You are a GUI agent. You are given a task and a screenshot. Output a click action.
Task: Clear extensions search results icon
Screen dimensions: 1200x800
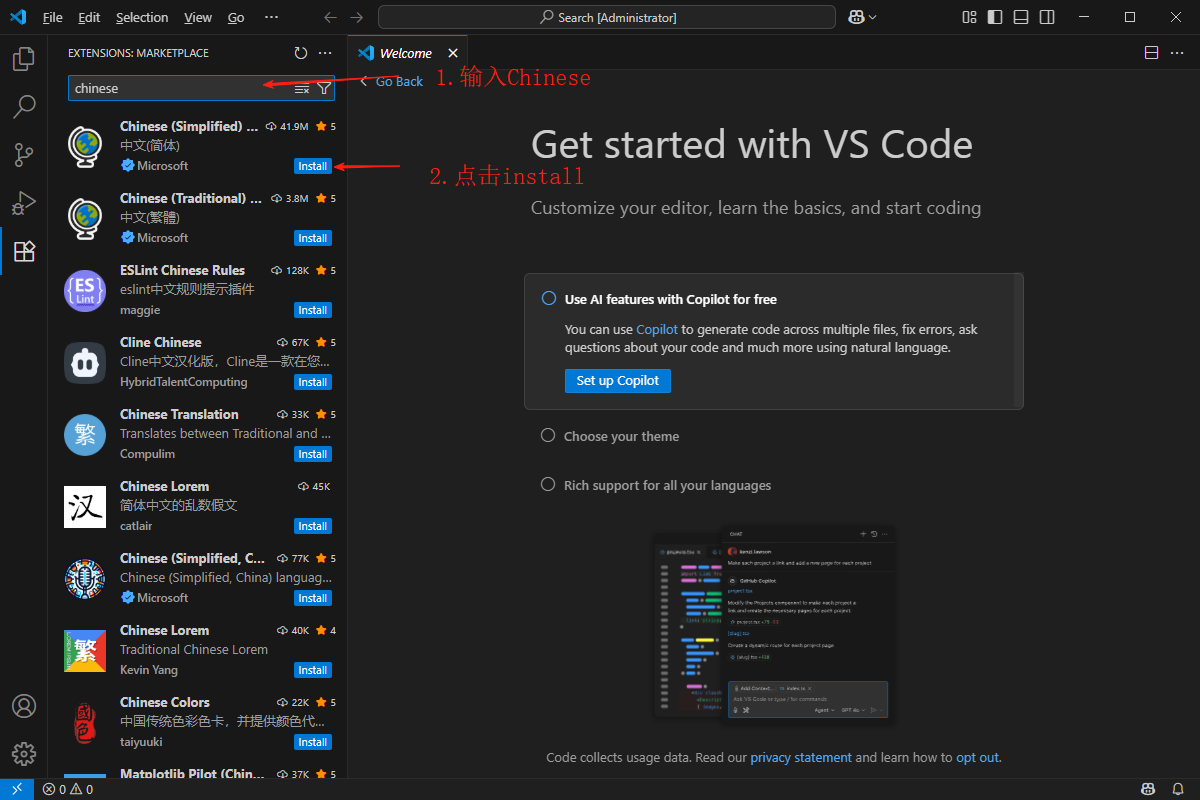(302, 89)
